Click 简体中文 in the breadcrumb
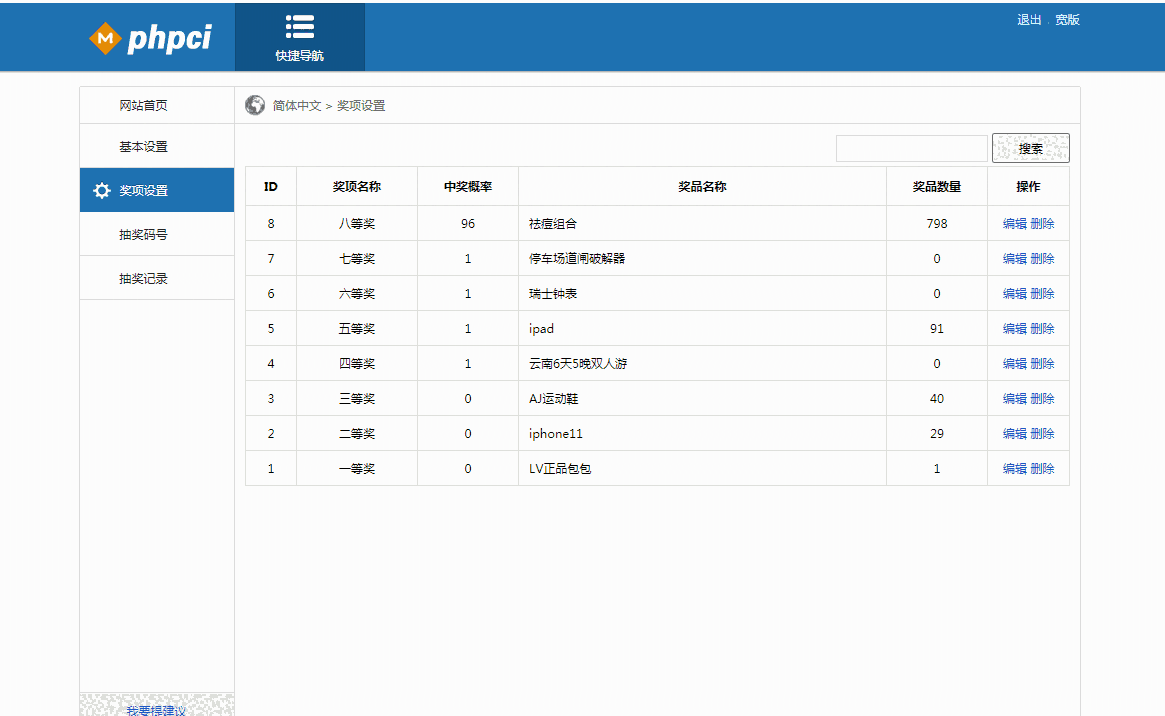The height and width of the screenshot is (716, 1165). tap(297, 106)
